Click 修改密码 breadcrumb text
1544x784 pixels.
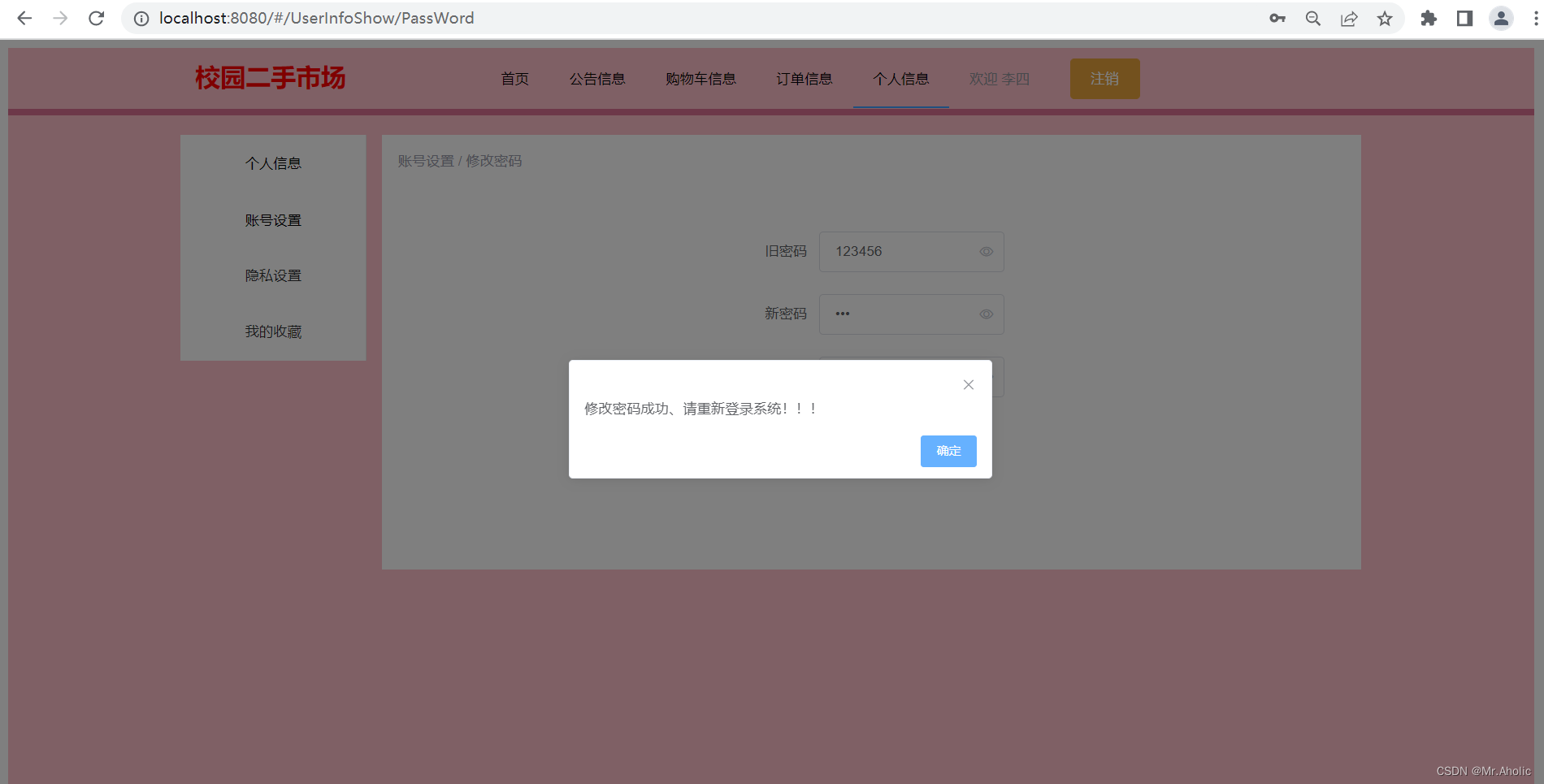(x=494, y=161)
